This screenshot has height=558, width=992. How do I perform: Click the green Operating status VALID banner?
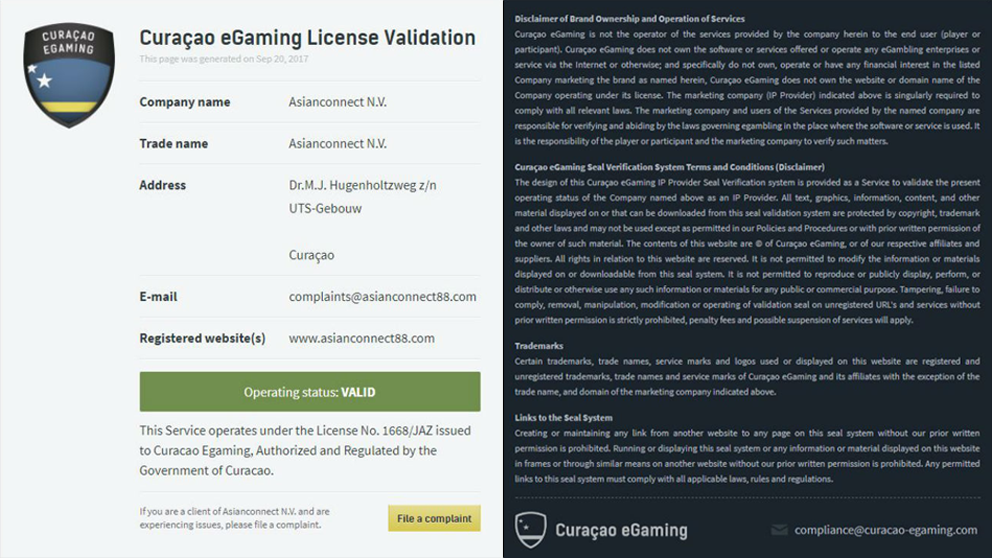310,392
